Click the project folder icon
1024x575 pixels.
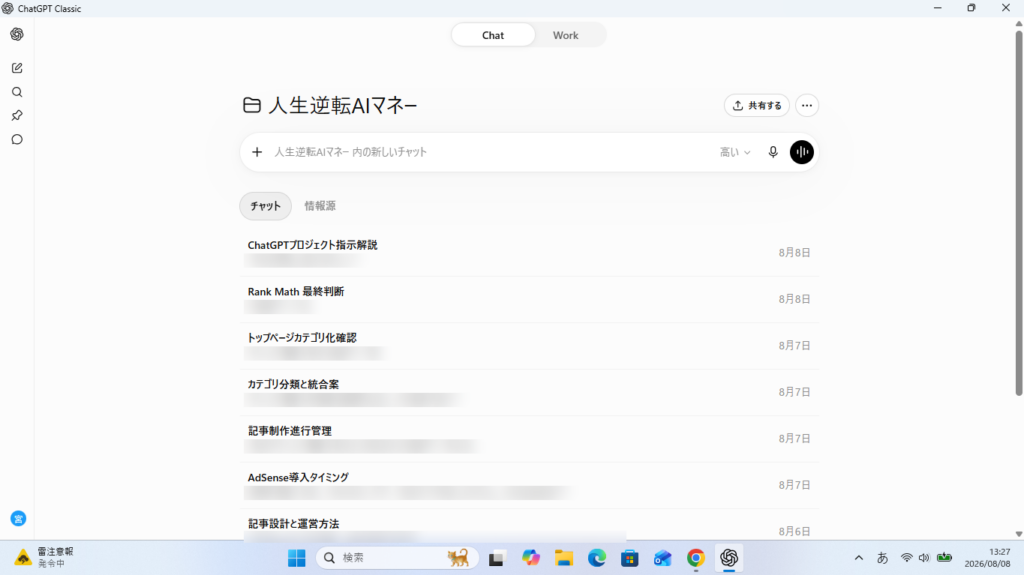point(252,105)
